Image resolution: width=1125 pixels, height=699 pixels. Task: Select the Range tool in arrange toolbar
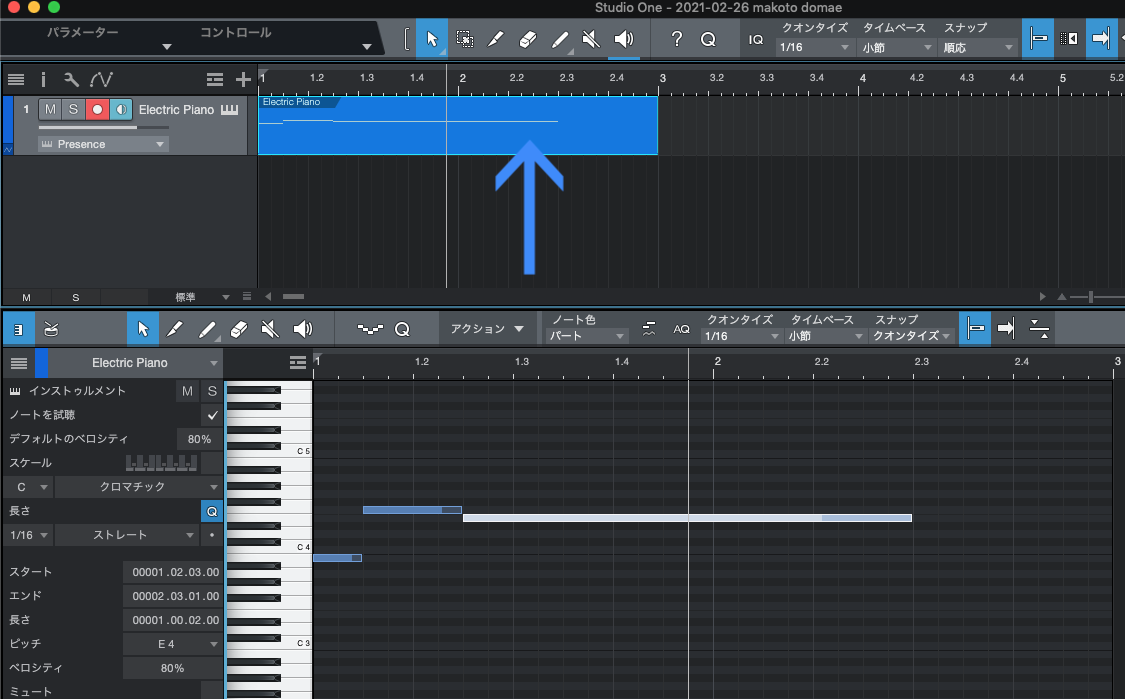click(x=464, y=39)
